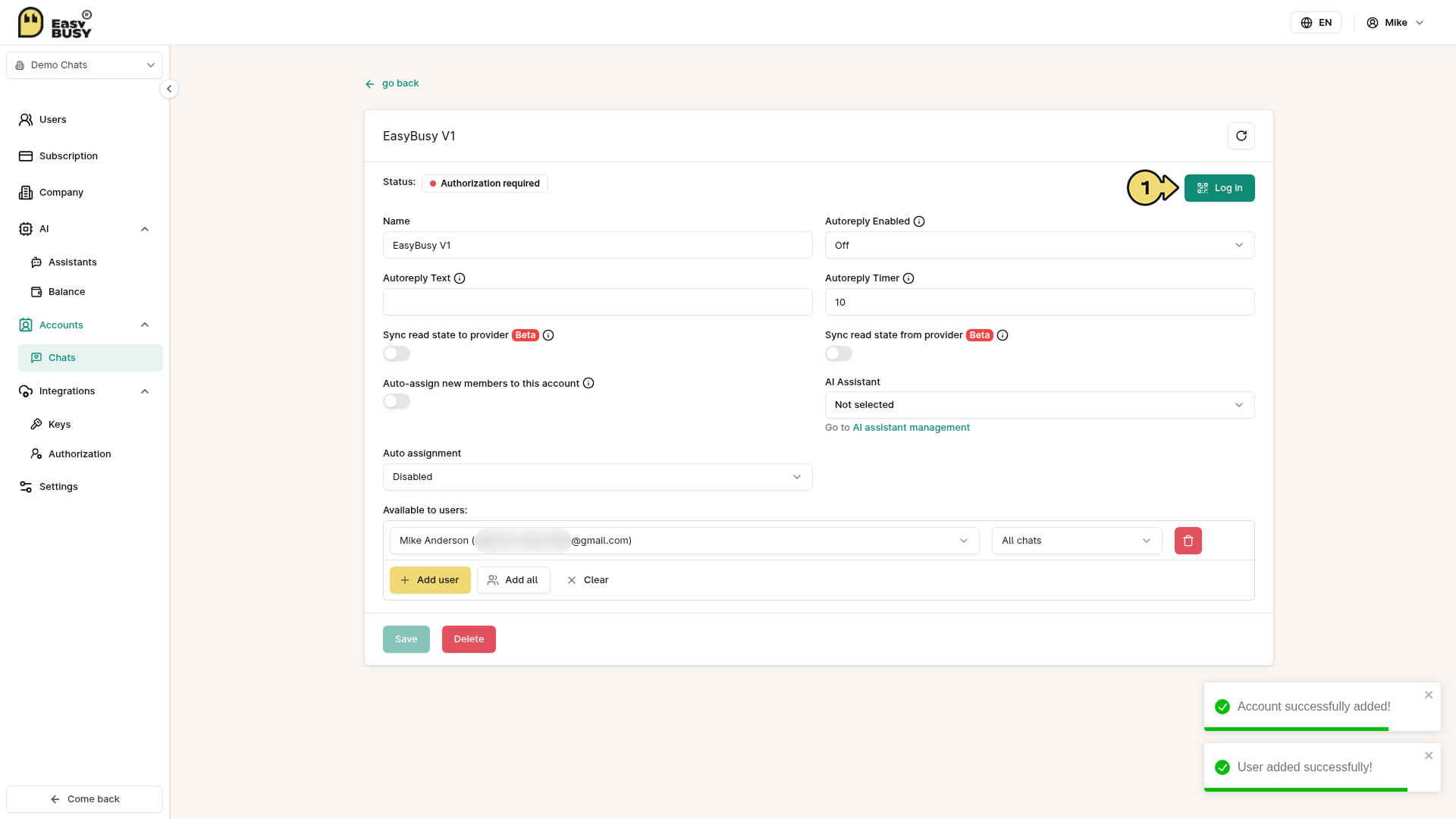Screen dimensions: 1456x819
Task: Click the globe EN language button
Action: 1316,23
